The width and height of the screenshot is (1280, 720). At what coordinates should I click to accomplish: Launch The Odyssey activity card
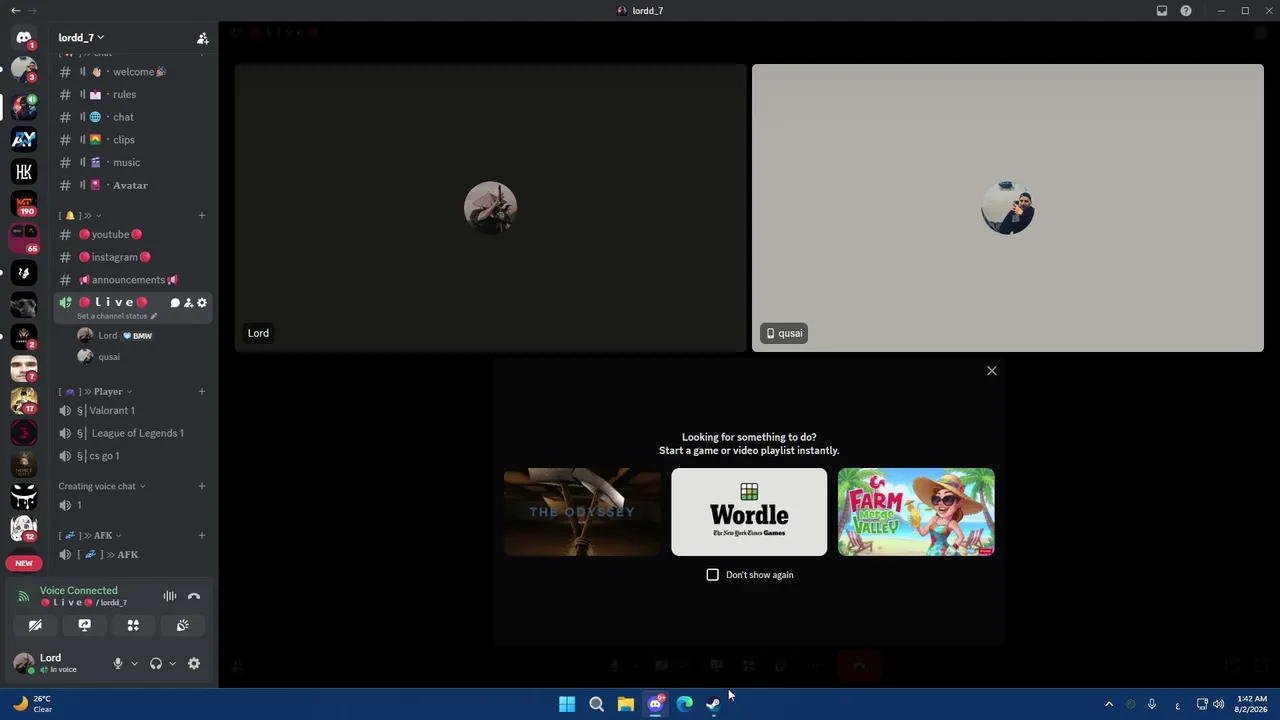tap(582, 512)
